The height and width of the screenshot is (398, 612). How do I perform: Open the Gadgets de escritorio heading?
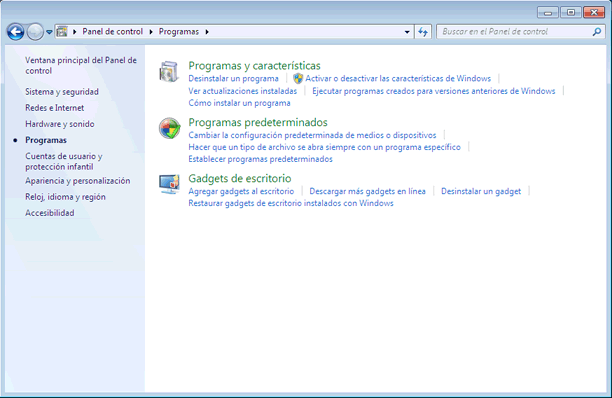pos(240,178)
